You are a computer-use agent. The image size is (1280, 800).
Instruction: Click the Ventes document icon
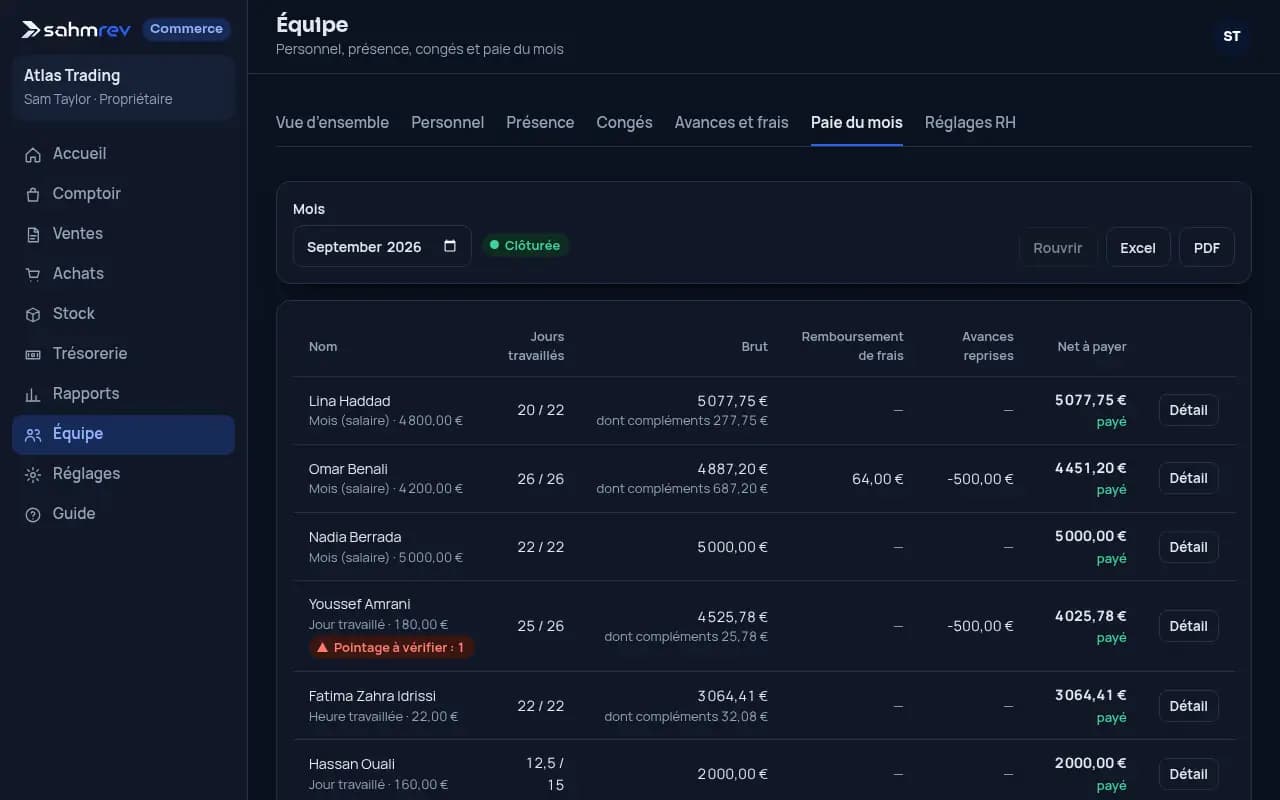click(33, 234)
